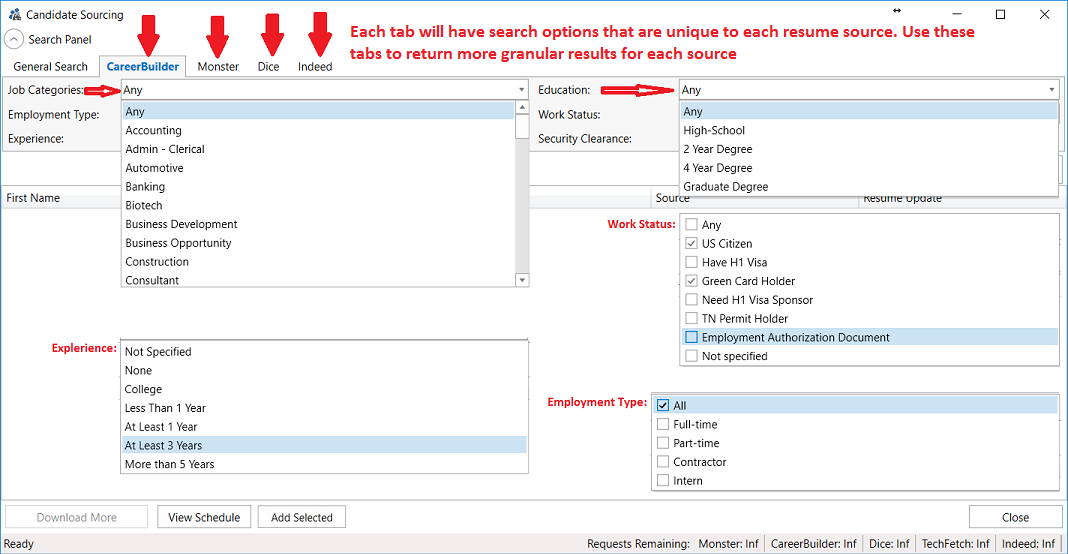Uncheck the Green Card Holder checkbox
Viewport: 1068px width, 554px height.
(x=691, y=281)
